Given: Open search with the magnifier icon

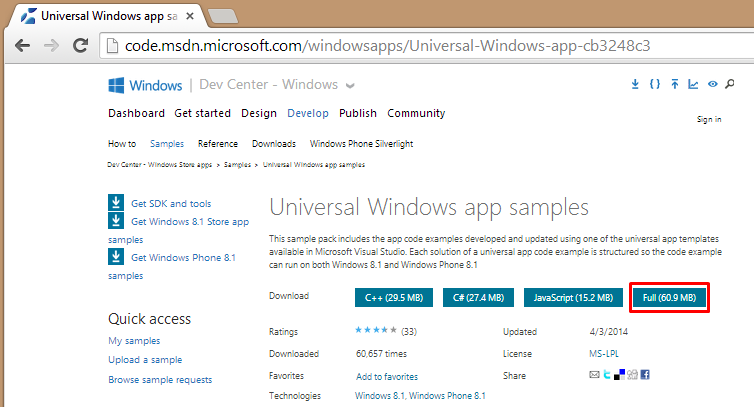Looking at the screenshot, I should point(730,84).
